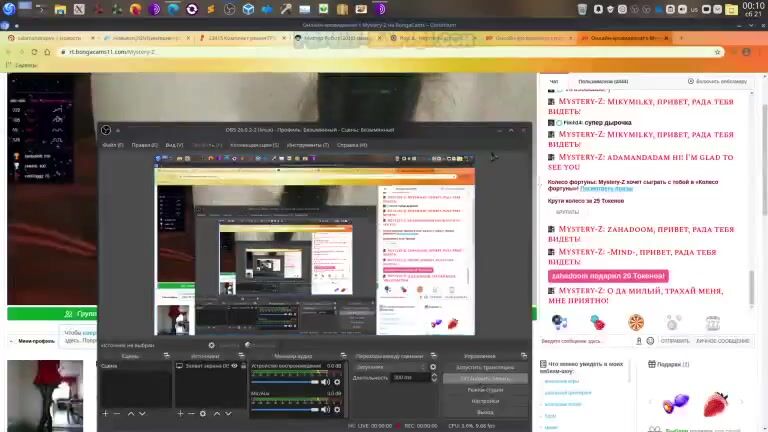Open the Вид menu in OBS
Screen dimensions: 768x432
[x=174, y=145]
